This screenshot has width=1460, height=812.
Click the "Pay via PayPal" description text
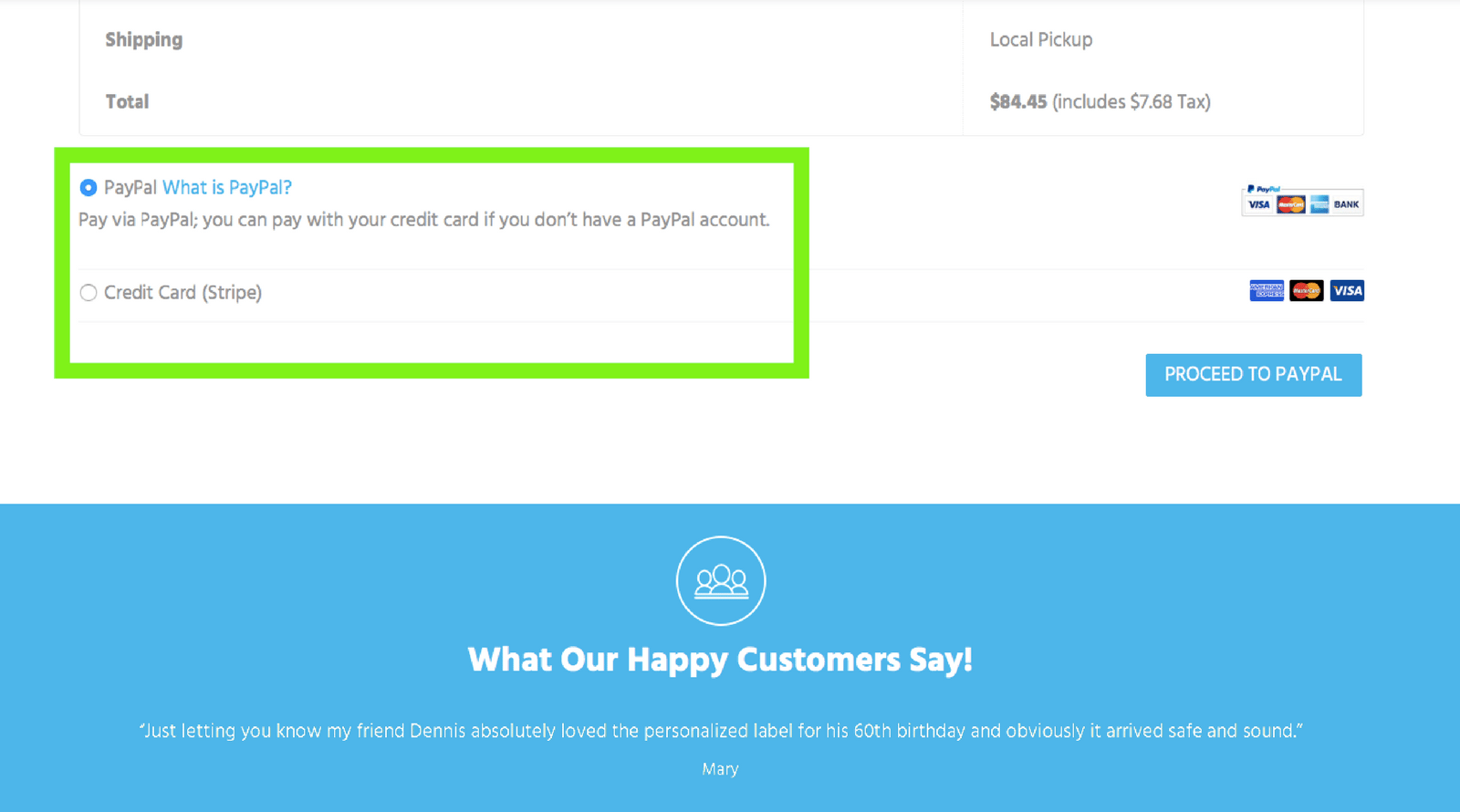pos(424,220)
